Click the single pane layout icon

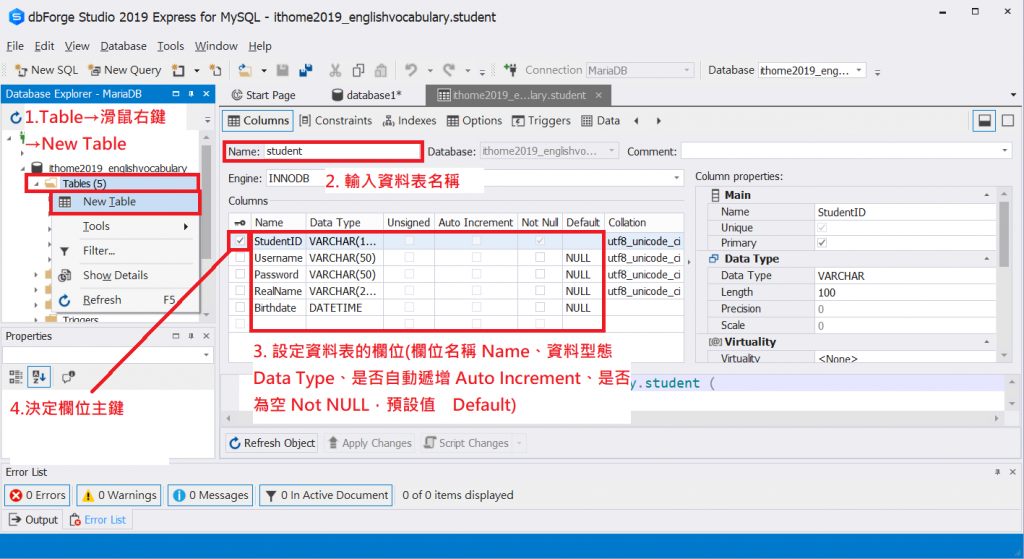1008,121
